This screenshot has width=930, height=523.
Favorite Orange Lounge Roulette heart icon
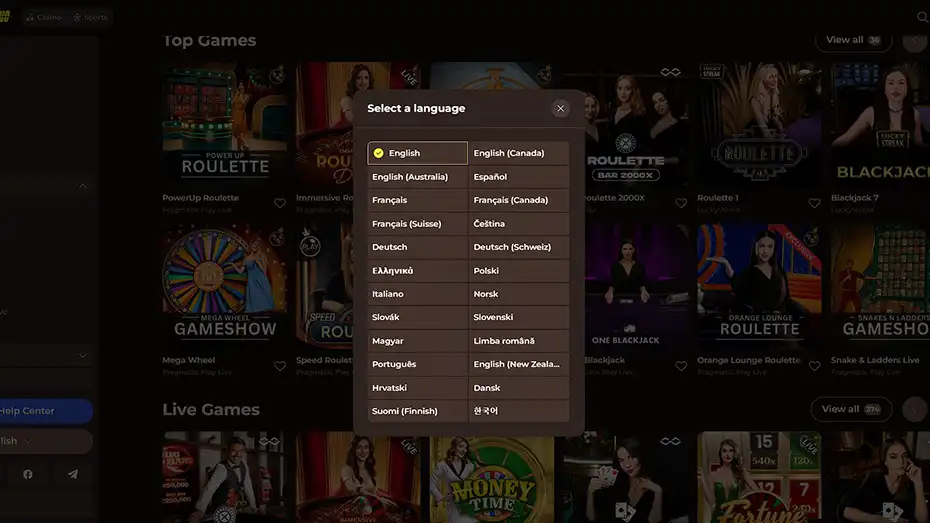pos(814,366)
